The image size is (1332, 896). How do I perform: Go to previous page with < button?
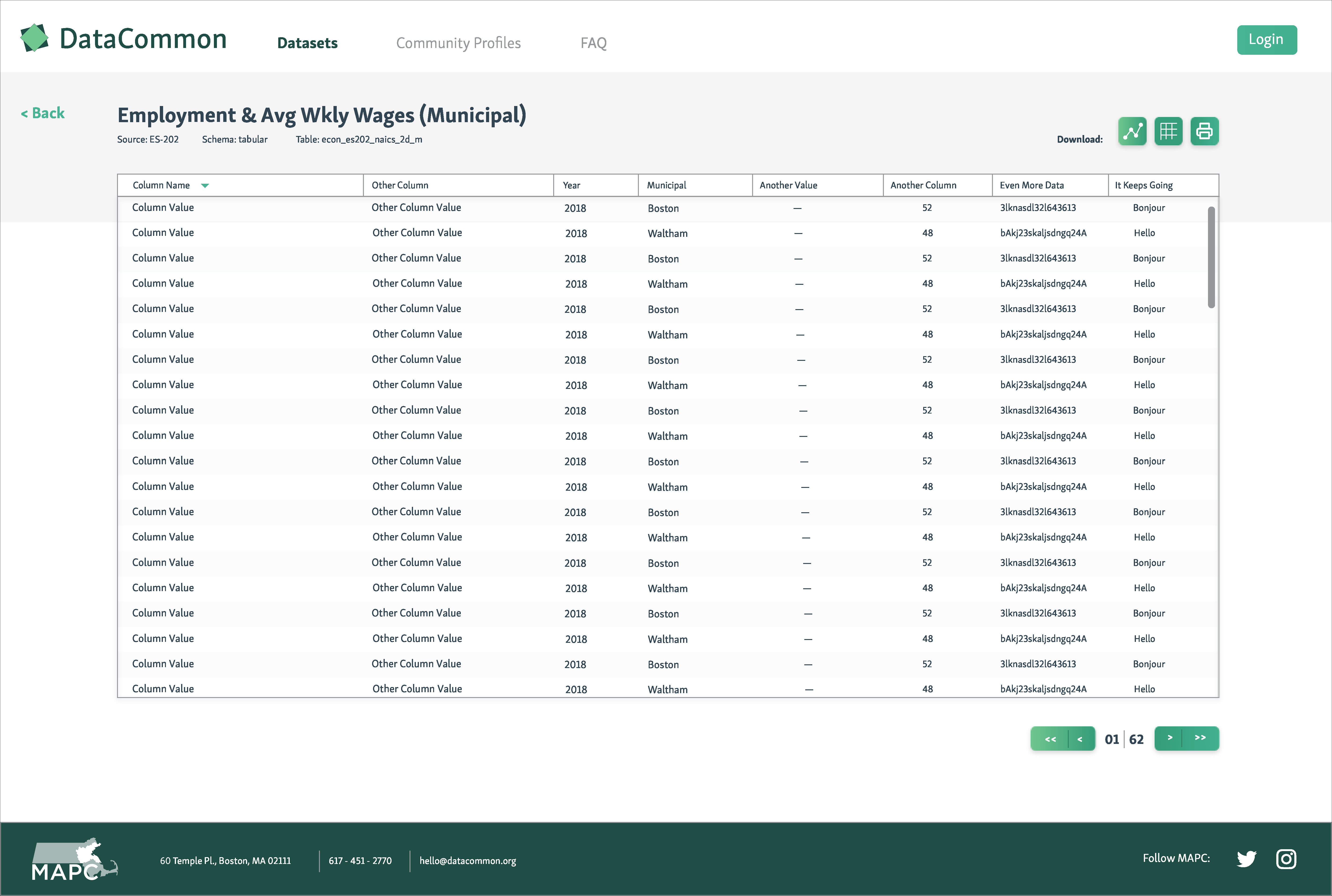pos(1081,739)
